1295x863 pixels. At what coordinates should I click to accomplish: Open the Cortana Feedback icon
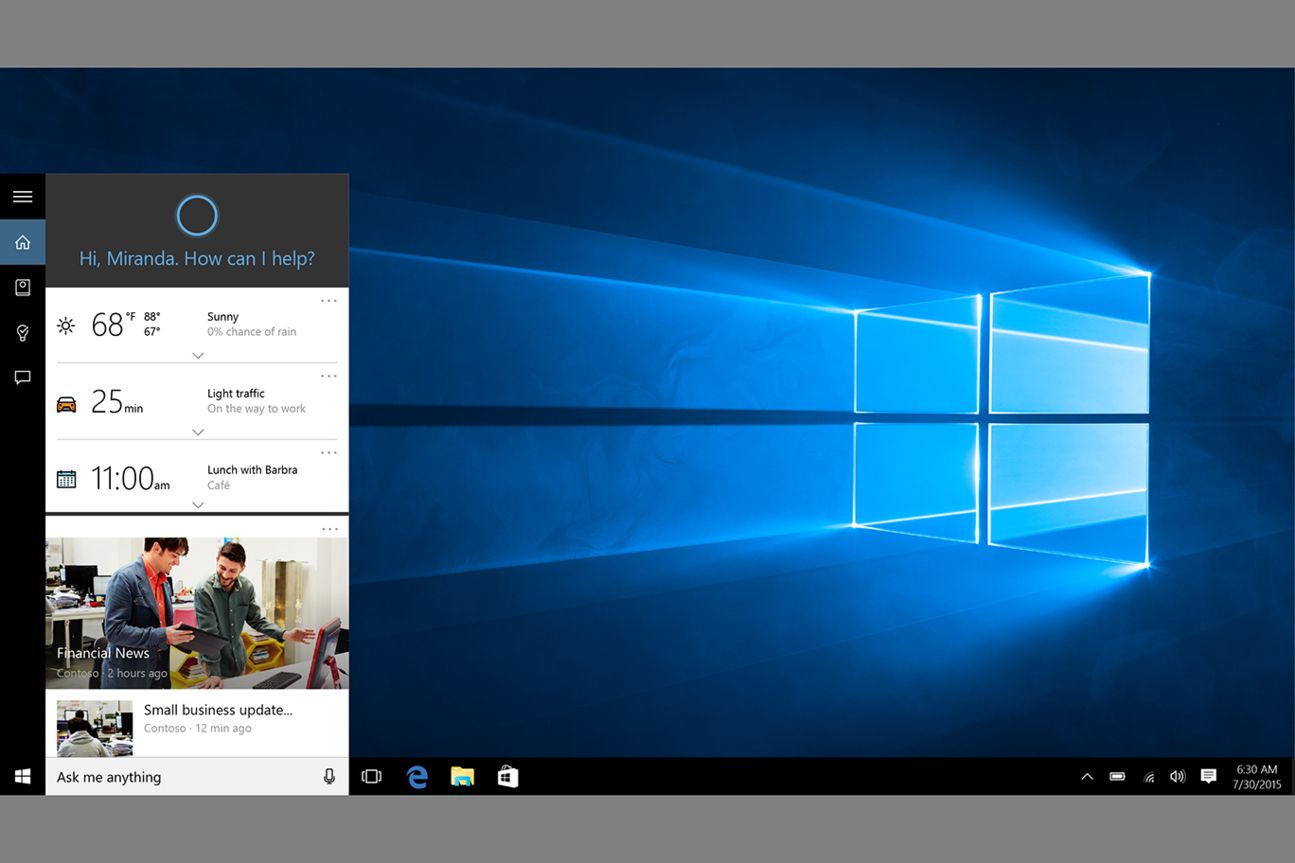coord(22,378)
